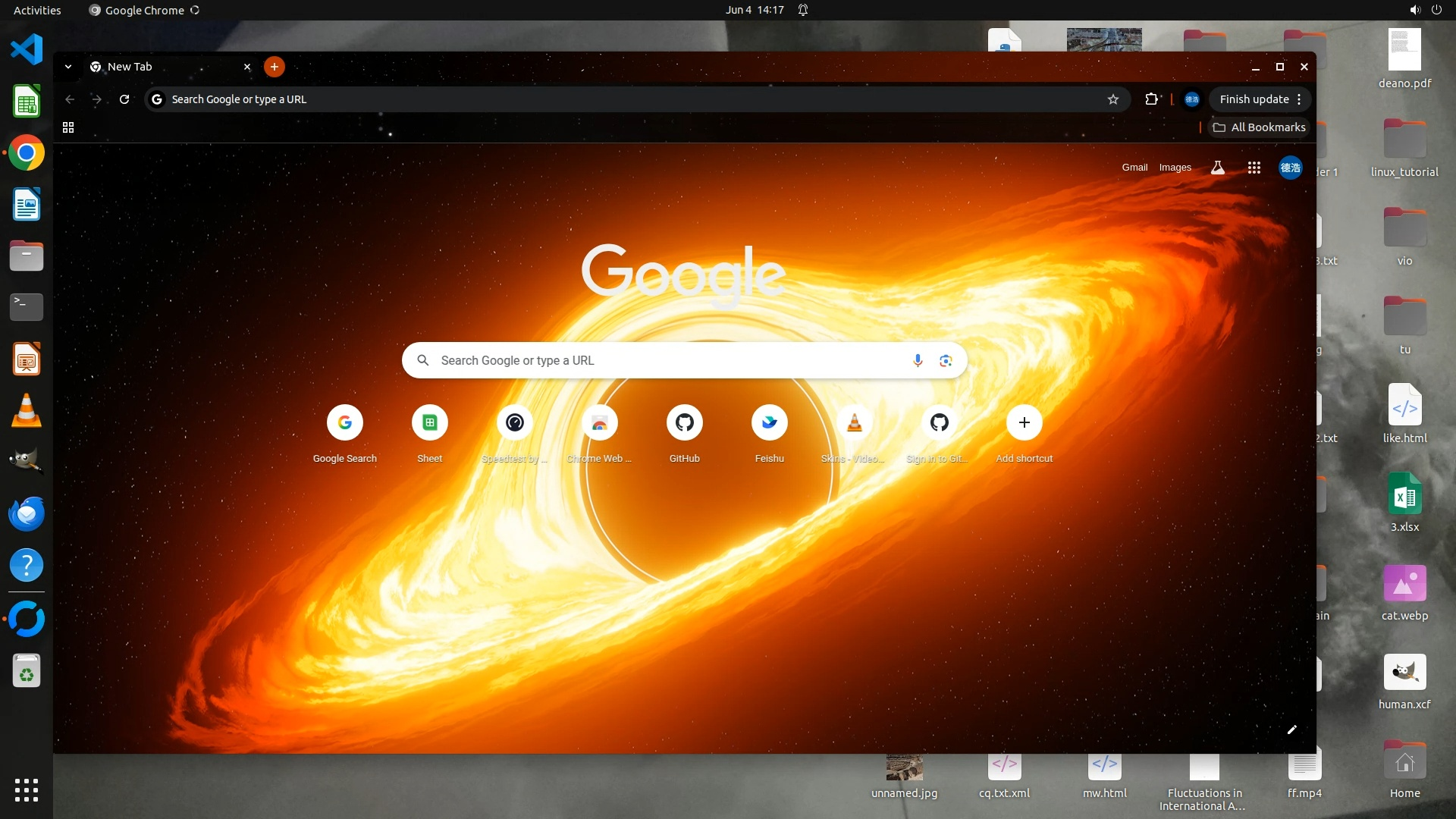
Task: Open Feishu shortcut tile
Action: pos(769,423)
